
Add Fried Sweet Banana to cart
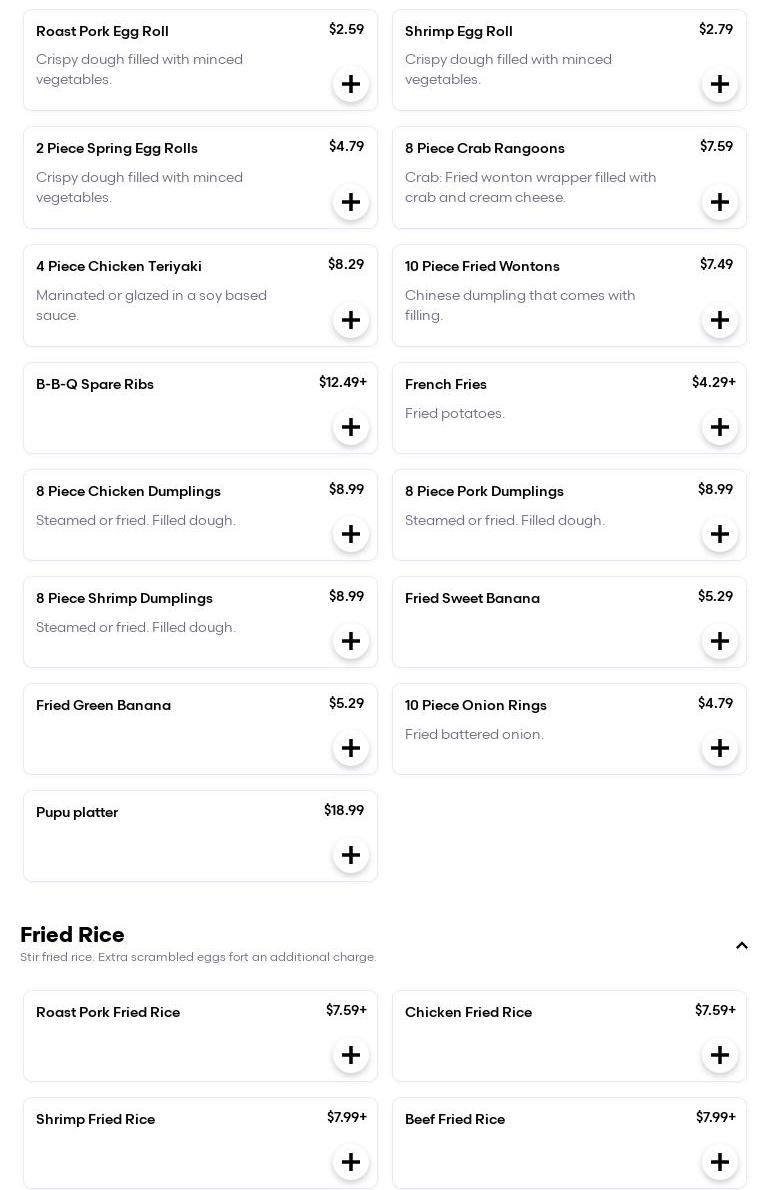click(x=720, y=641)
